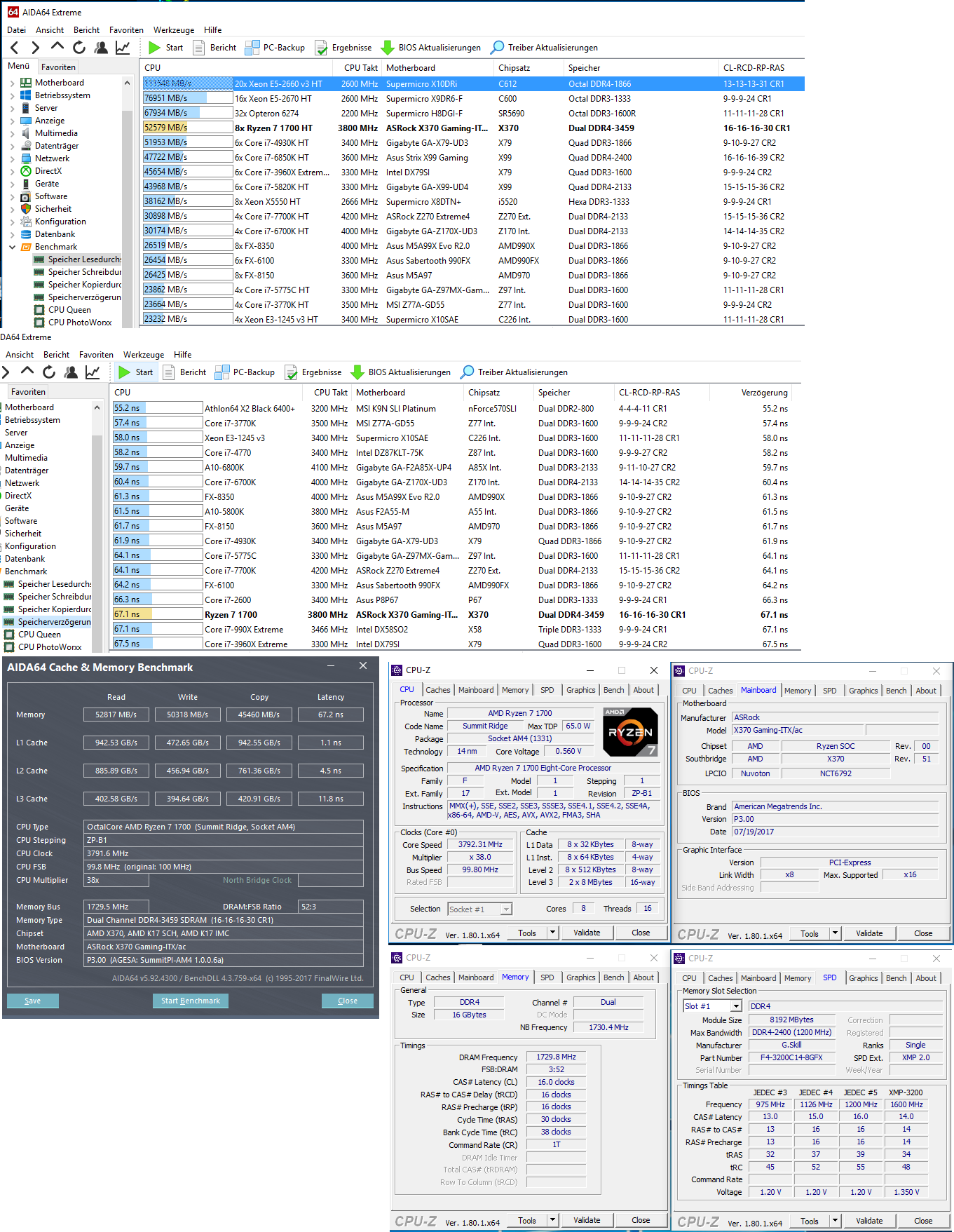Click Bericht icon in lower AIDA64 toolbar

[x=168, y=372]
